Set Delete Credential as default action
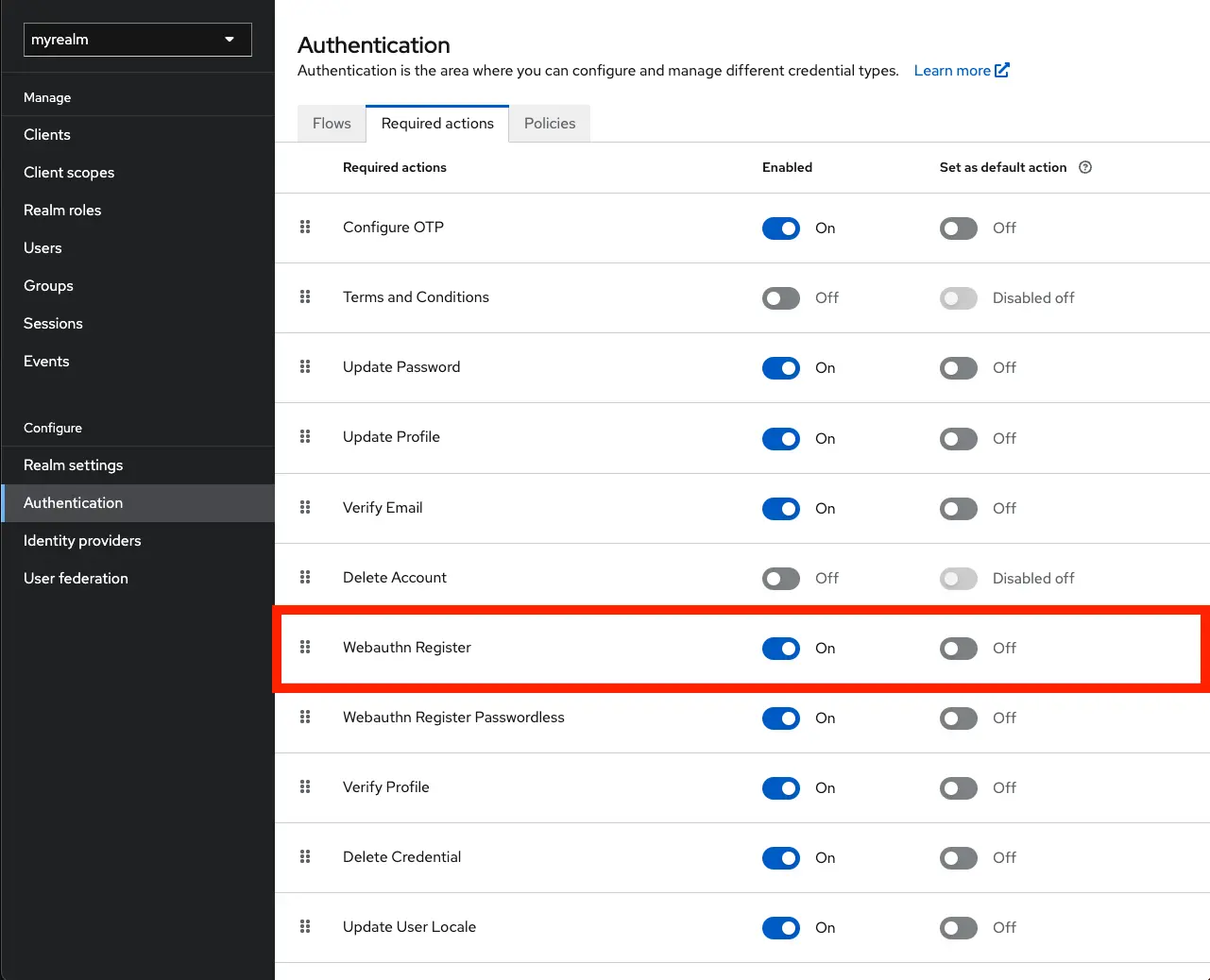The width and height of the screenshot is (1210, 980). [959, 857]
